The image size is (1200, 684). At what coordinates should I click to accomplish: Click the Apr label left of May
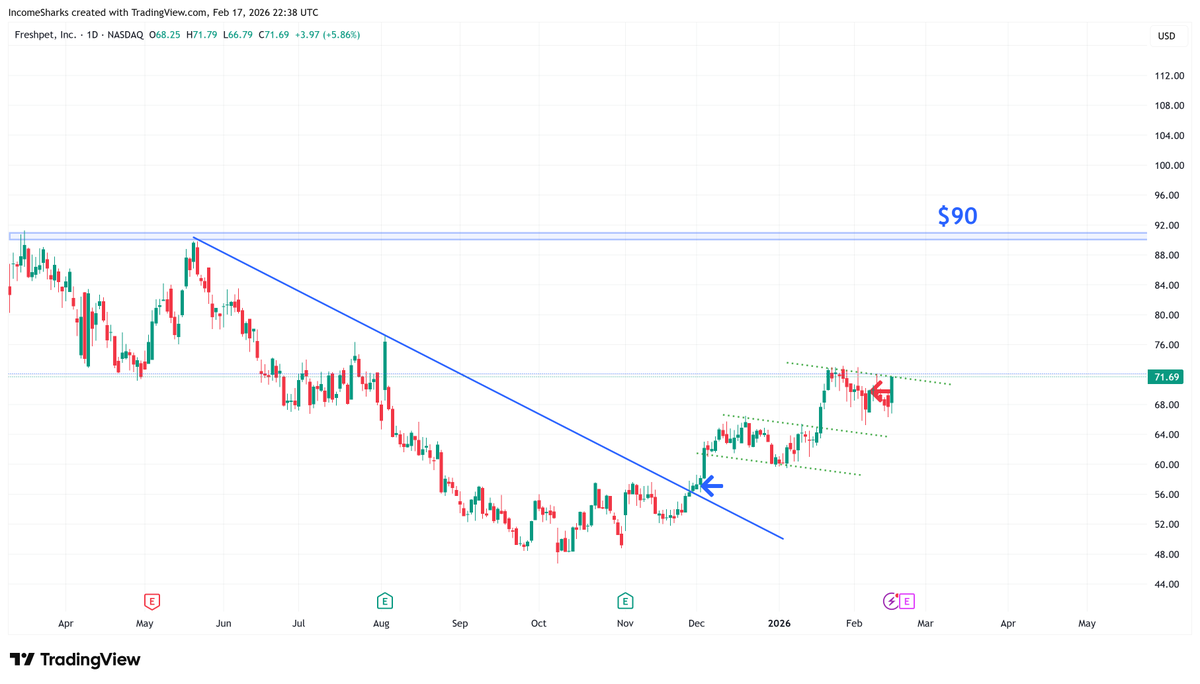click(x=66, y=624)
